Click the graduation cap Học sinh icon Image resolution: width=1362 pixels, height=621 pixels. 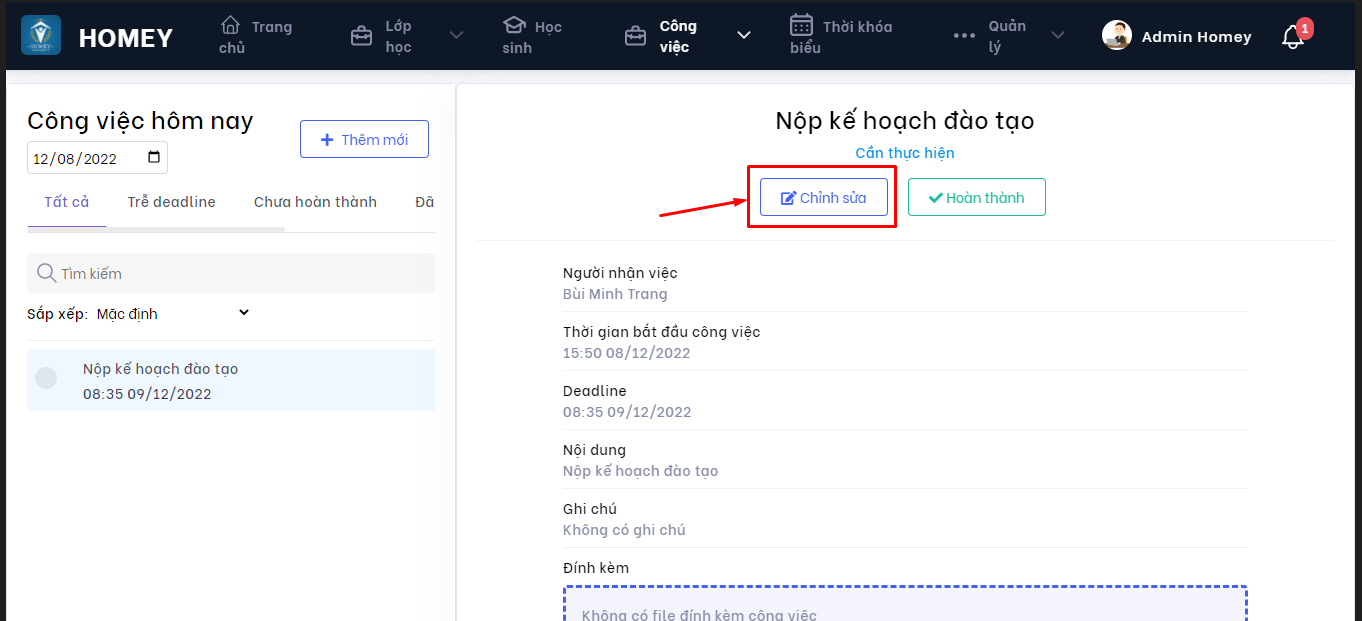[x=514, y=25]
